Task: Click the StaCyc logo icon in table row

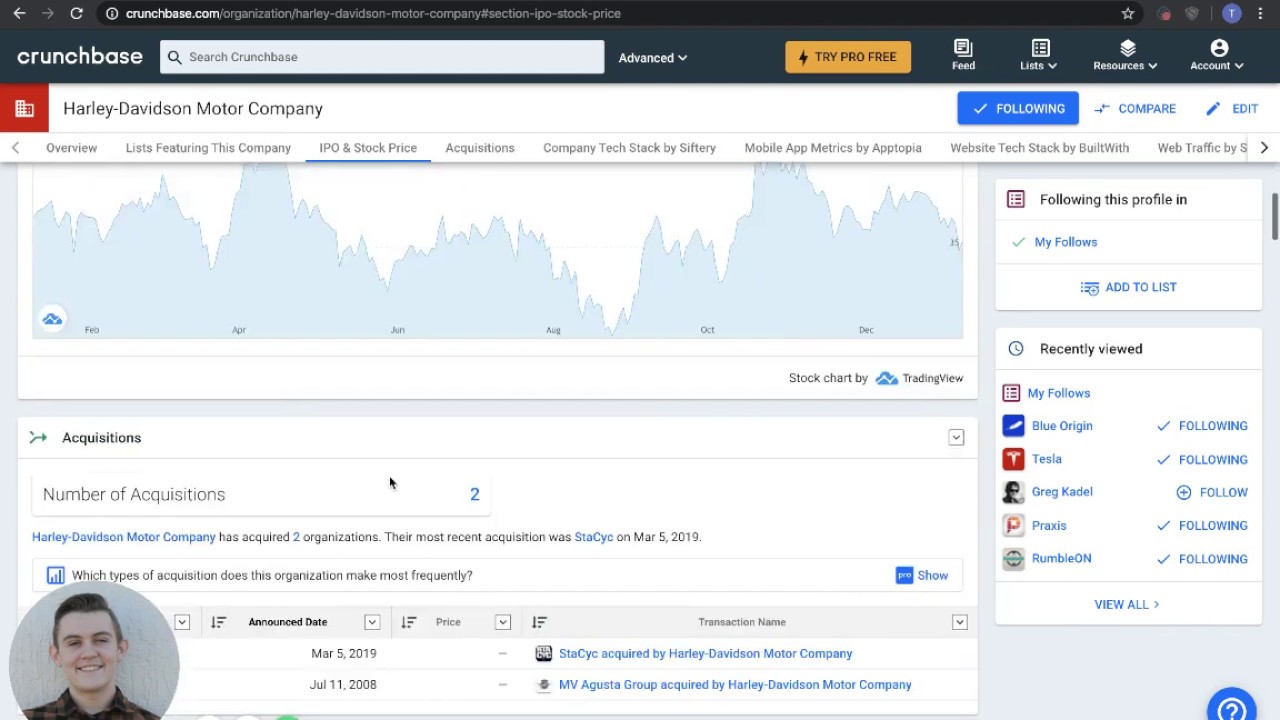Action: 543,653
